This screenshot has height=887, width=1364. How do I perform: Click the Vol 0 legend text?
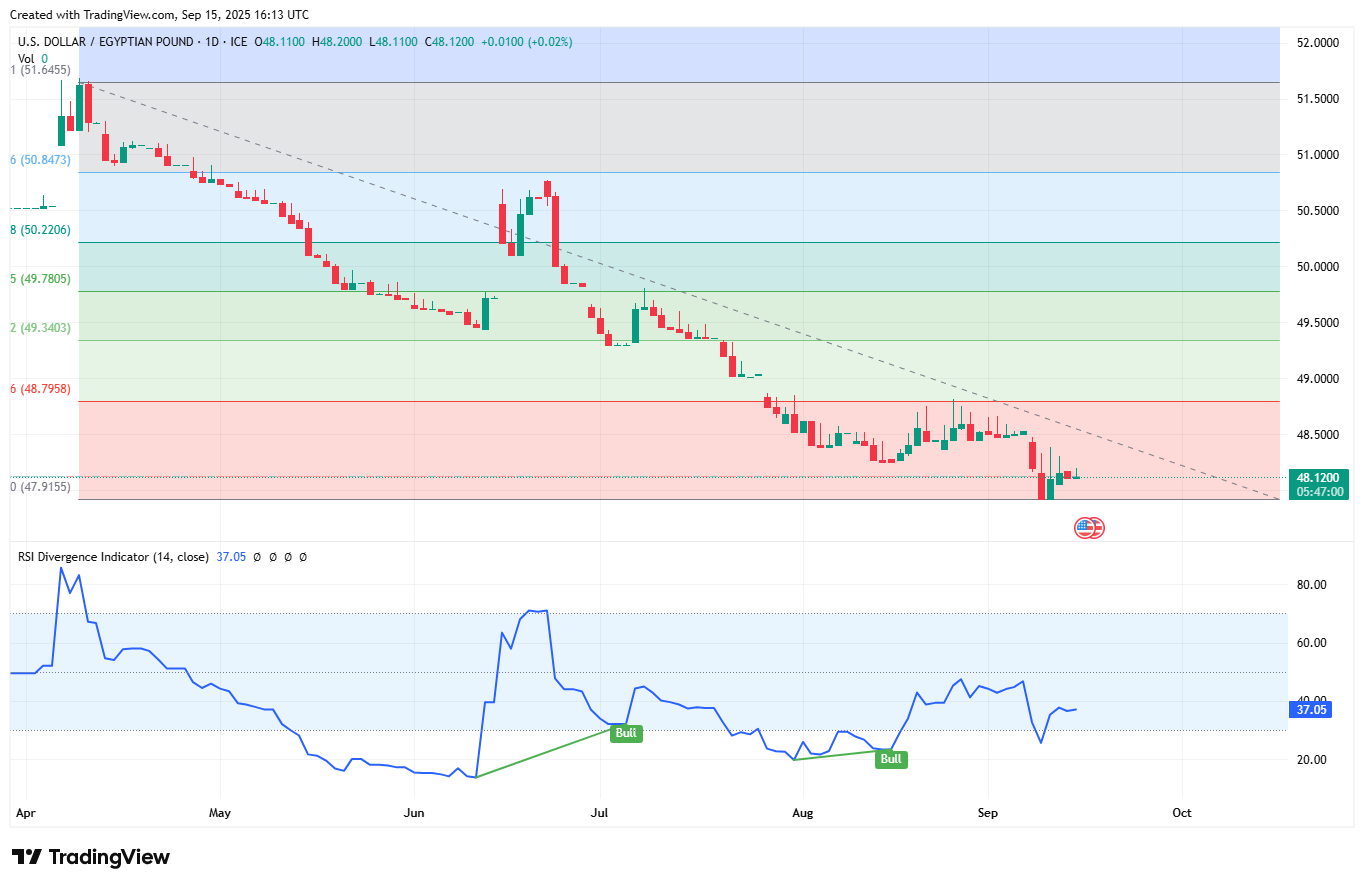click(x=33, y=59)
